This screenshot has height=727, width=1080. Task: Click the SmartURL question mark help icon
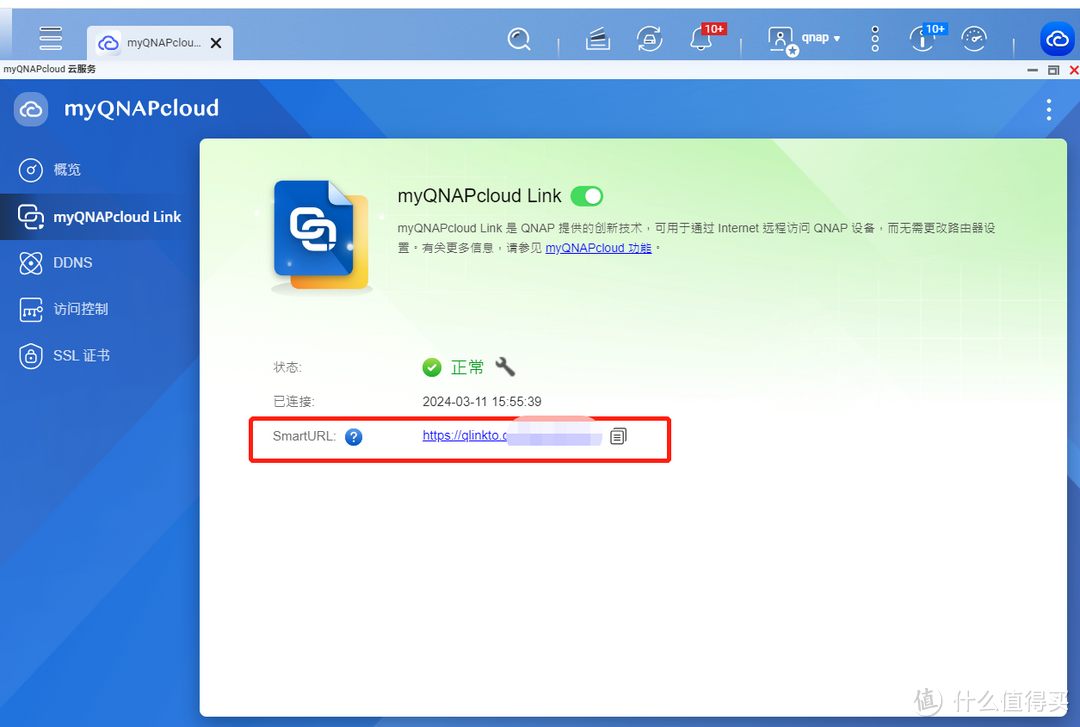tap(354, 436)
